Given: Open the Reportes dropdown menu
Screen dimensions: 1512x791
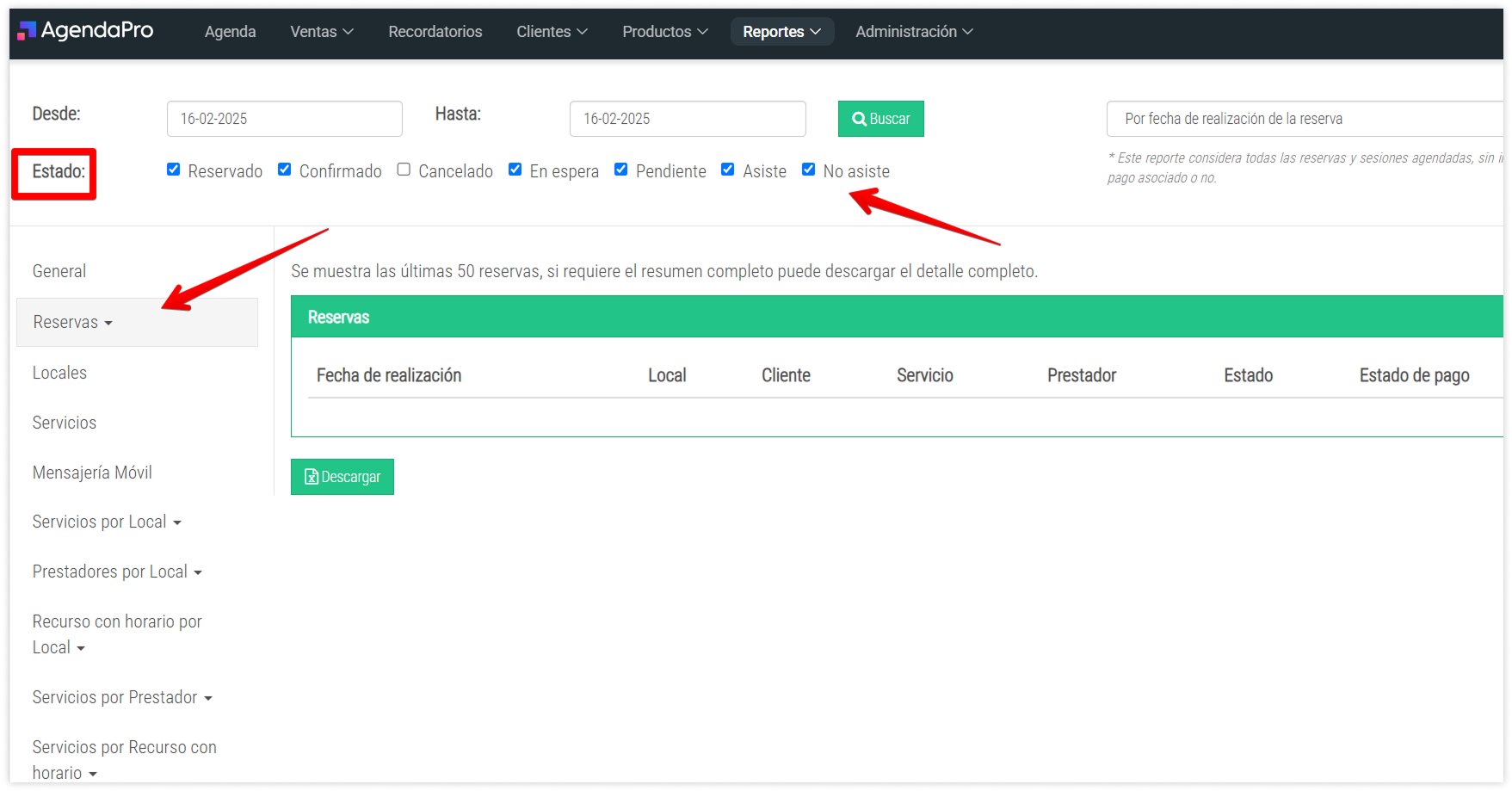Looking at the screenshot, I should pyautogui.click(x=781, y=32).
